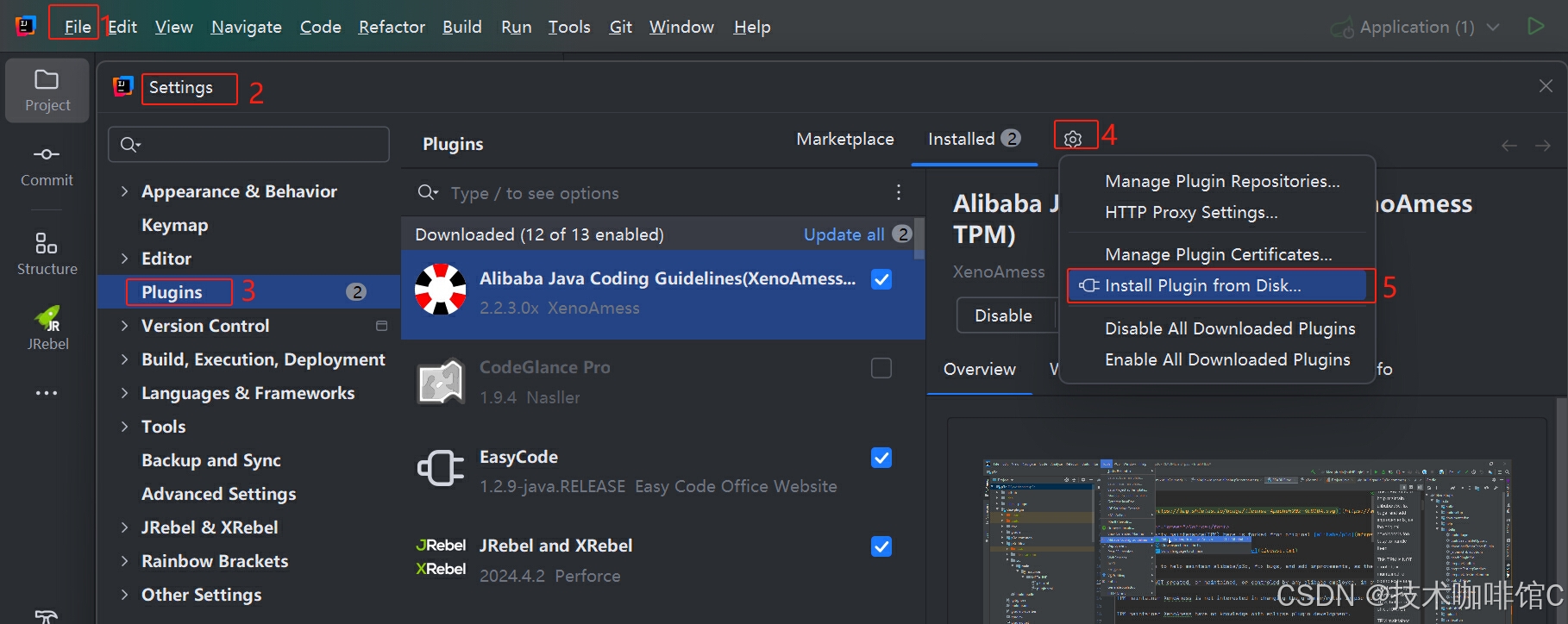
Task: Open the JRebel tool window
Action: pyautogui.click(x=47, y=328)
